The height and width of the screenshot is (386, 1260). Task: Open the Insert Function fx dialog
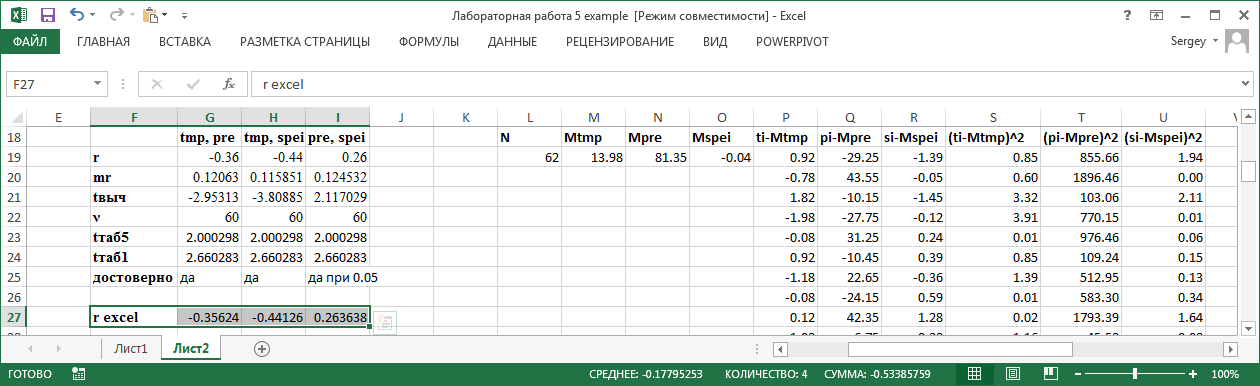pyautogui.click(x=228, y=84)
